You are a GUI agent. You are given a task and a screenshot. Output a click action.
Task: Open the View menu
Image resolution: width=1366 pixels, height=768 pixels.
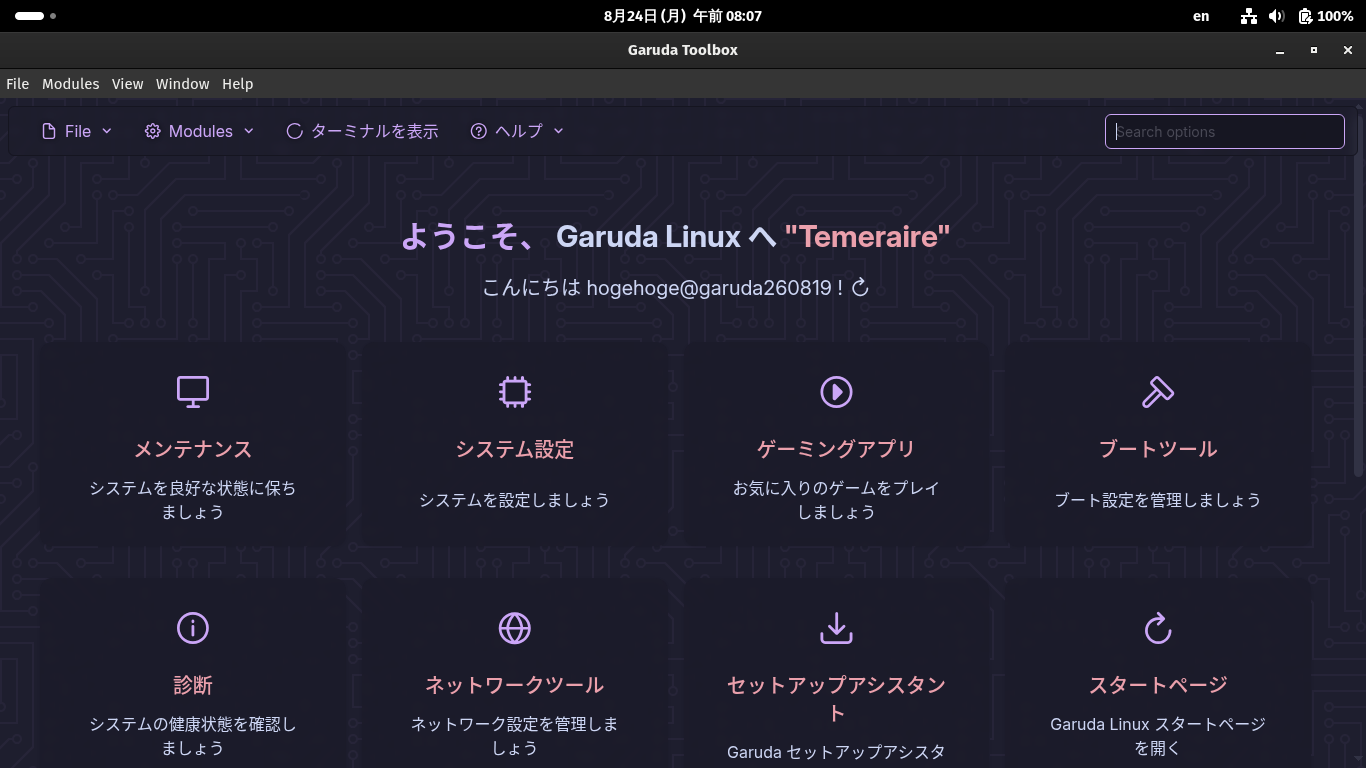coord(128,84)
